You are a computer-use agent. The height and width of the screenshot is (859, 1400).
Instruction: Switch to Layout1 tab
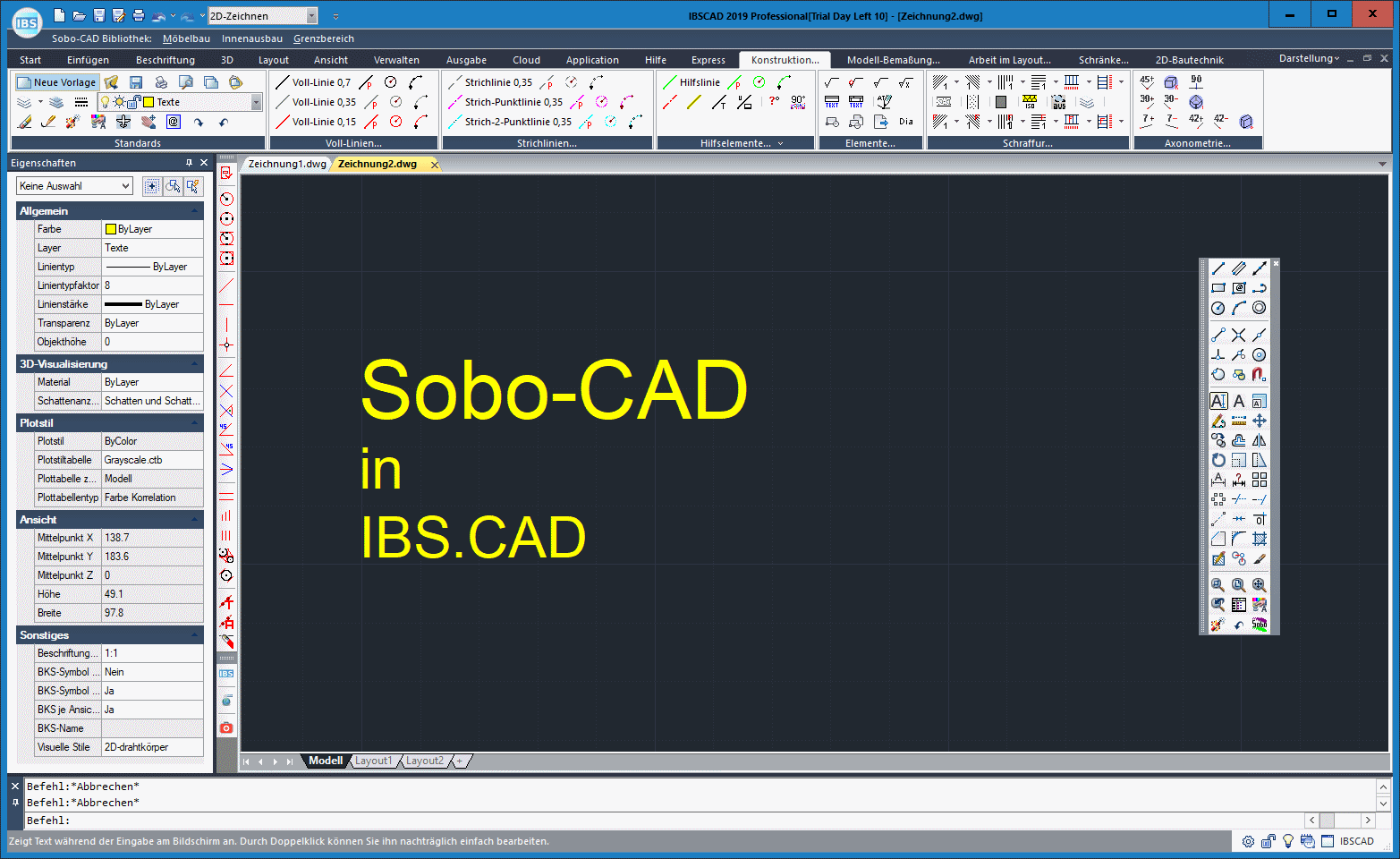coord(373,761)
